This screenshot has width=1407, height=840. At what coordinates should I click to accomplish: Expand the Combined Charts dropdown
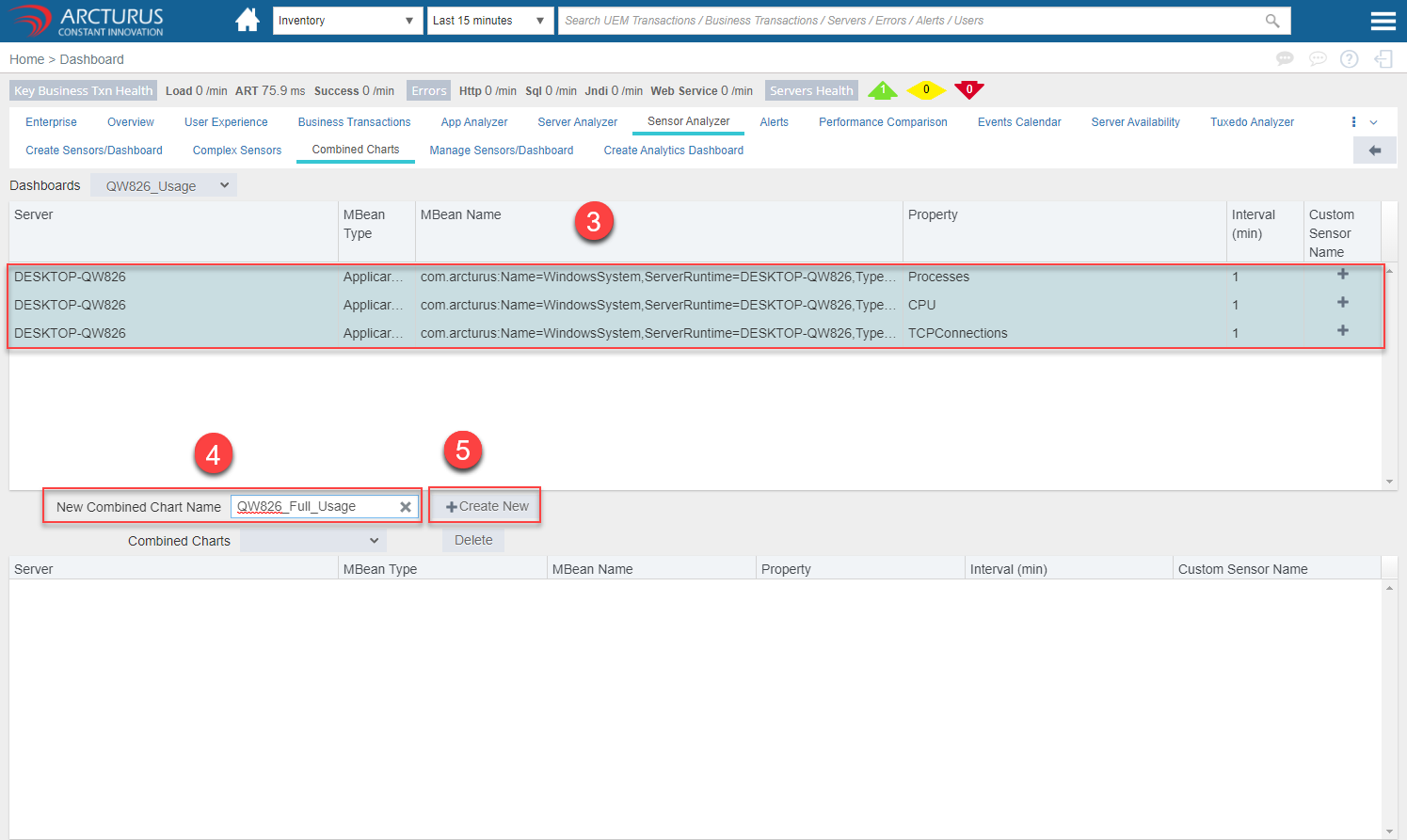pos(312,541)
